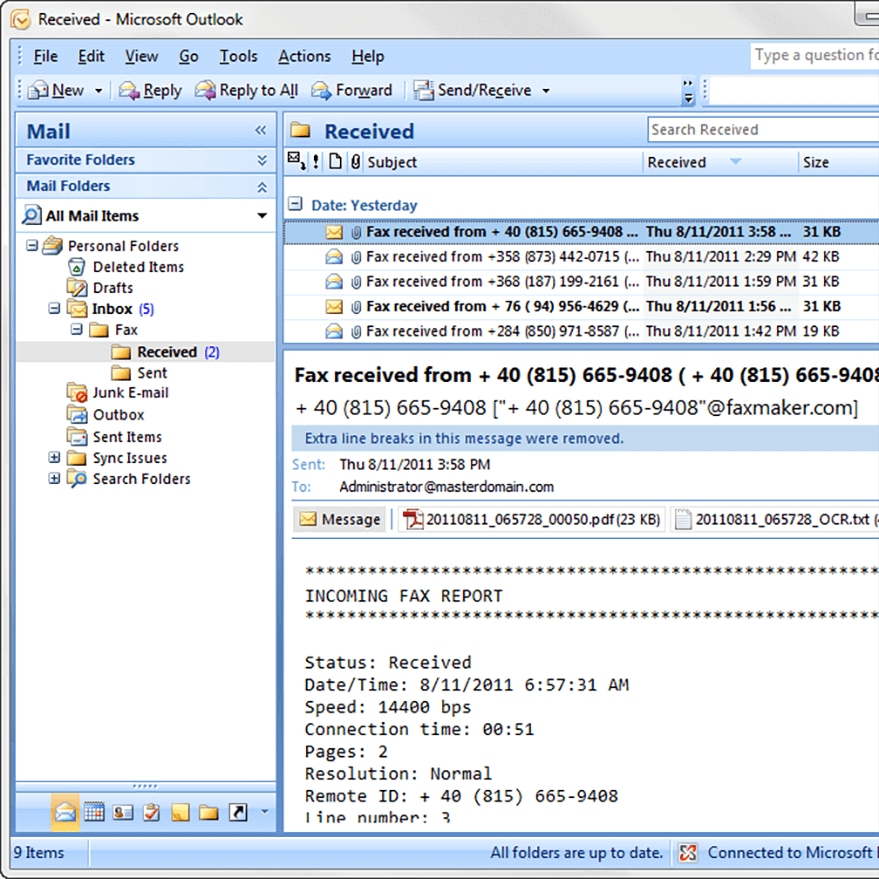Open the All Mail Items dropdown
Image resolution: width=879 pixels, height=879 pixels.
point(261,216)
